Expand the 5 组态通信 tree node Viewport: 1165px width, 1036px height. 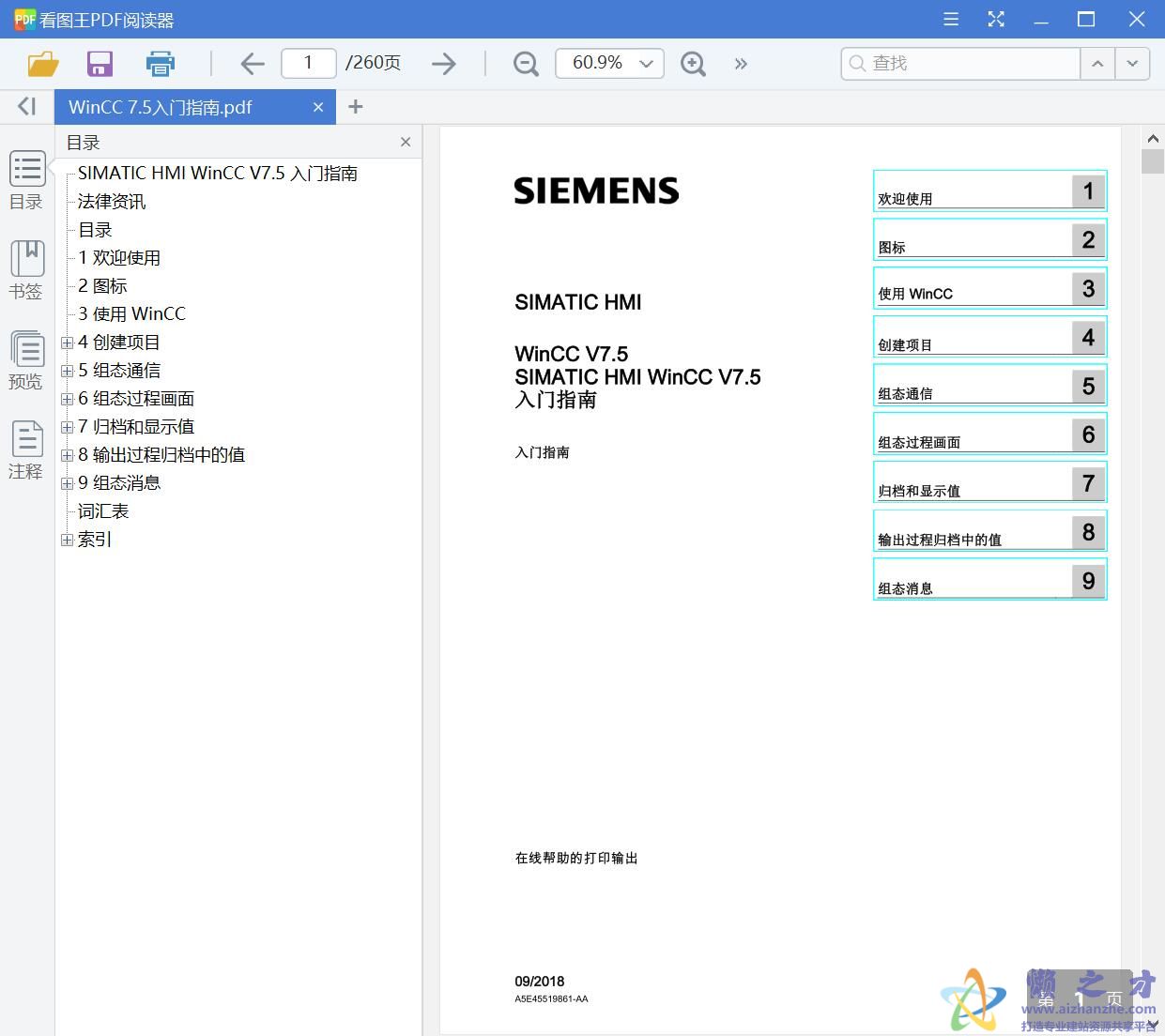click(67, 371)
